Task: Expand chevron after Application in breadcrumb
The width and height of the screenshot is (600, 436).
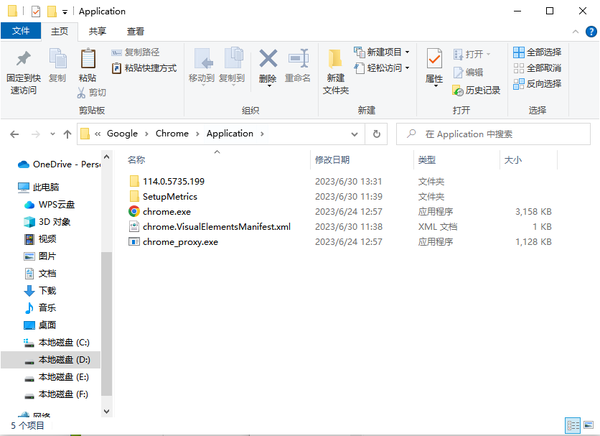Action: tap(262, 134)
